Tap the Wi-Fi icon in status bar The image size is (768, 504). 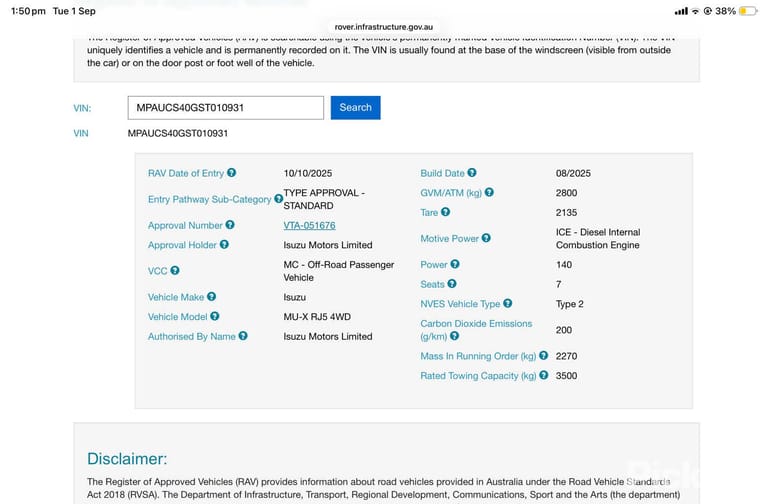point(695,11)
